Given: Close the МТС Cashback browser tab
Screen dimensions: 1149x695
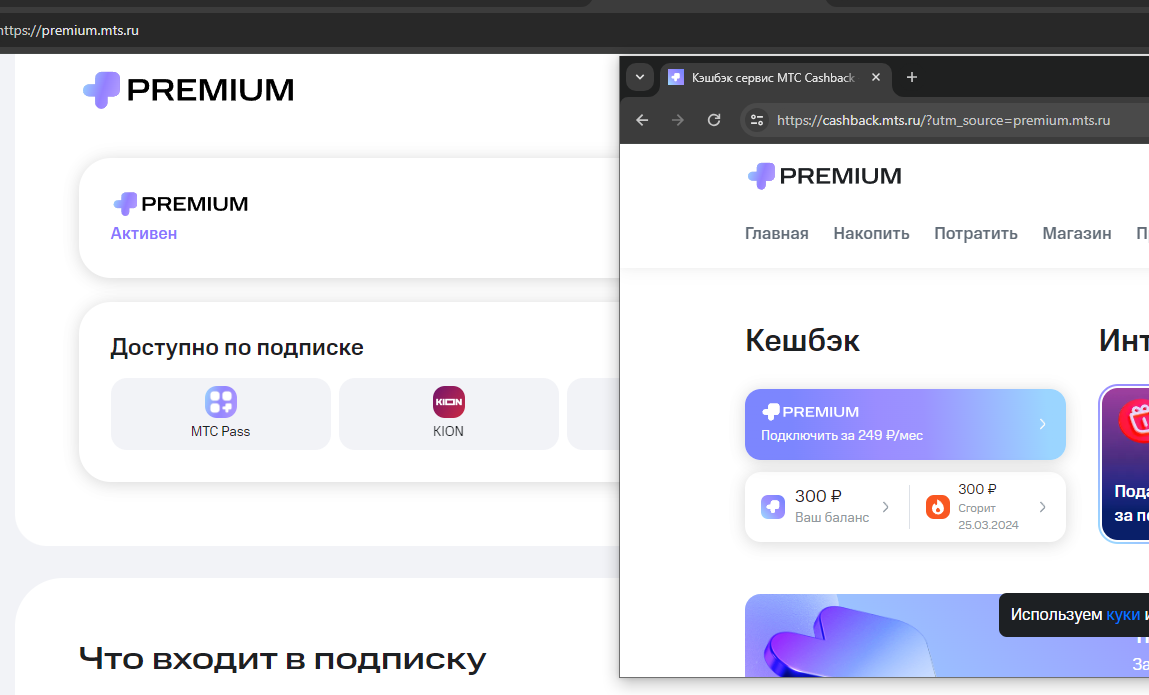Looking at the screenshot, I should 876,77.
